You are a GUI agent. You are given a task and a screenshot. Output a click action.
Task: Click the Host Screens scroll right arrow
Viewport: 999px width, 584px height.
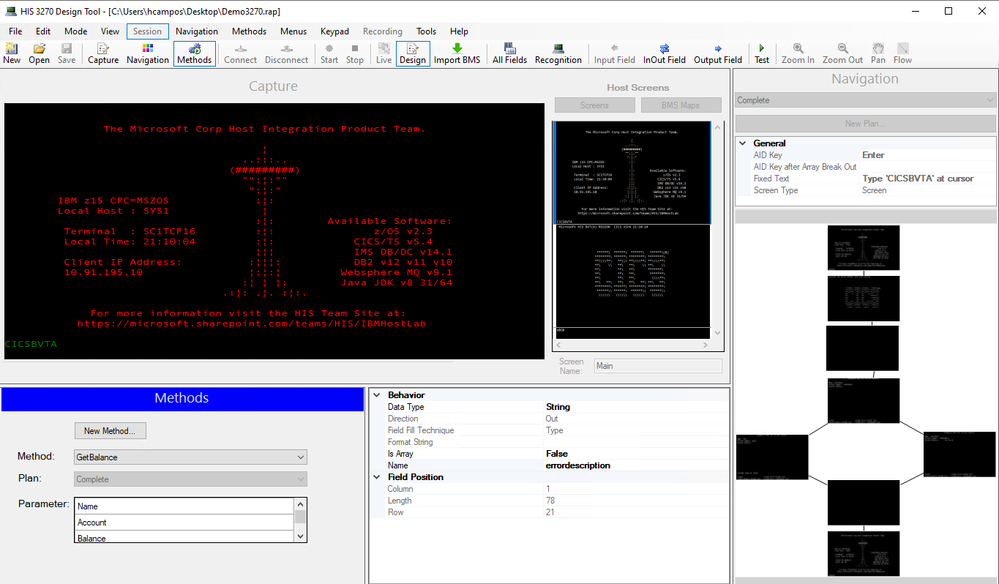[705, 345]
